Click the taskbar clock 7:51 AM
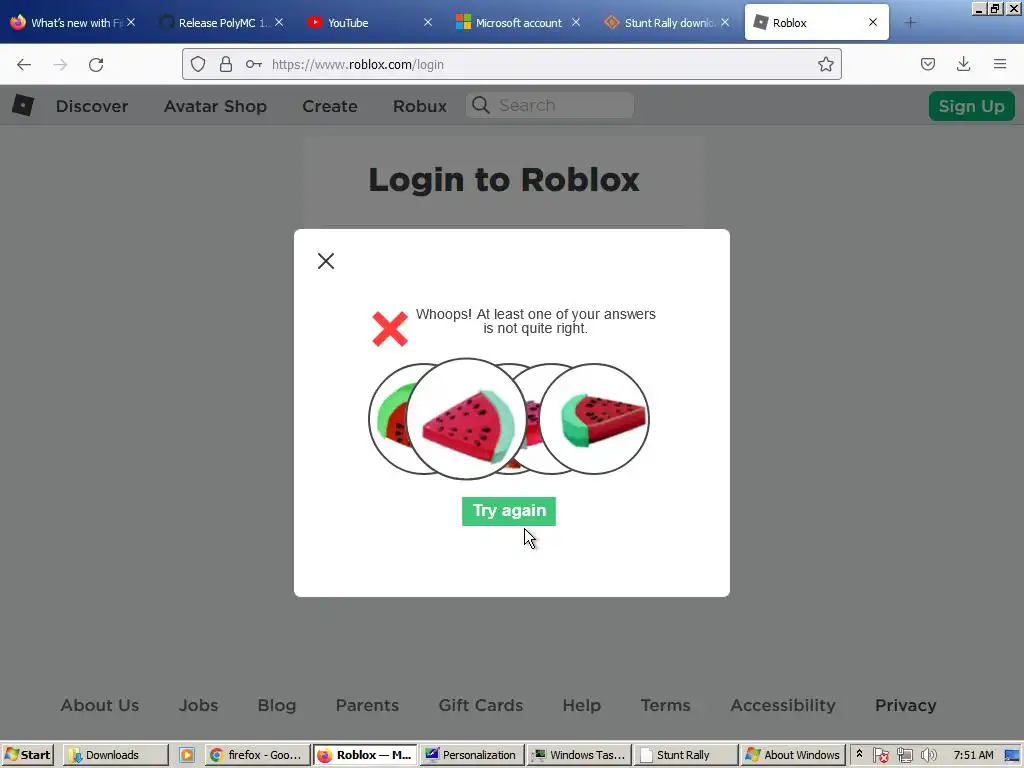The width and height of the screenshot is (1024, 768). 973,755
